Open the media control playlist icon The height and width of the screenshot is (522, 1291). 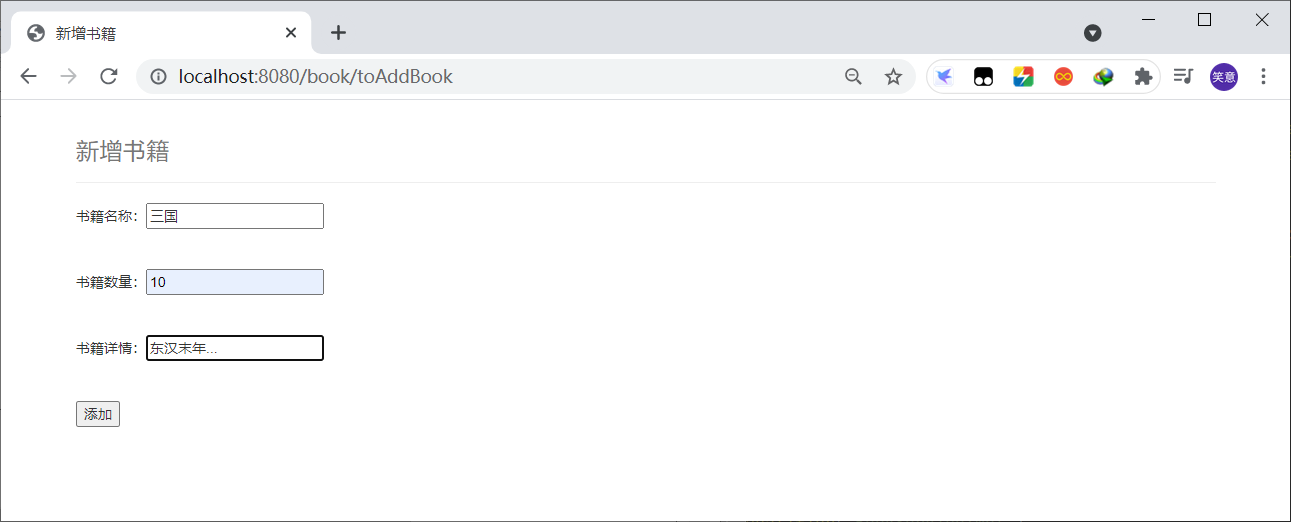(1184, 77)
